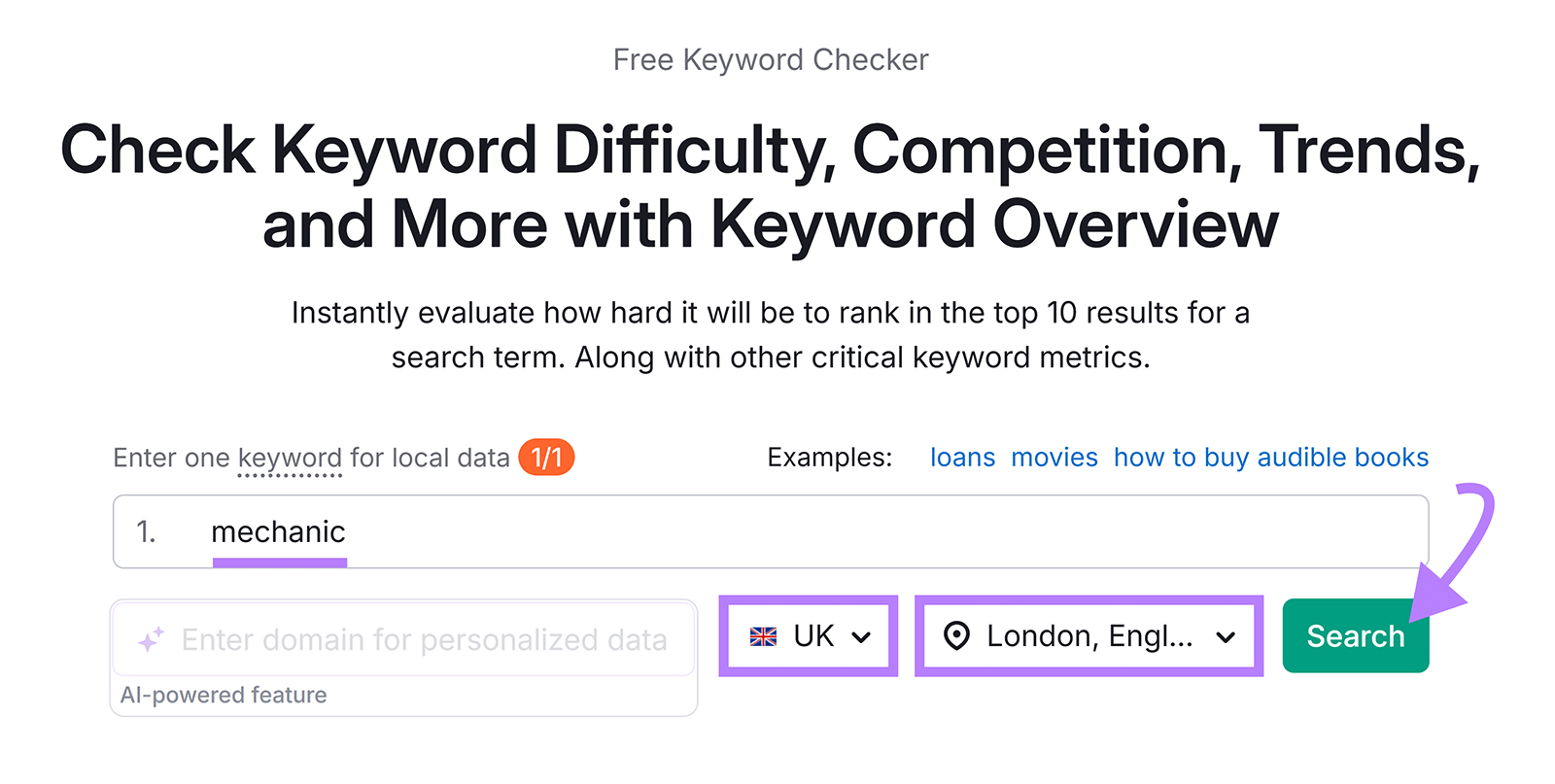This screenshot has width=1555, height=784.
Task: Expand the London, England location dropdown
Action: point(1088,636)
